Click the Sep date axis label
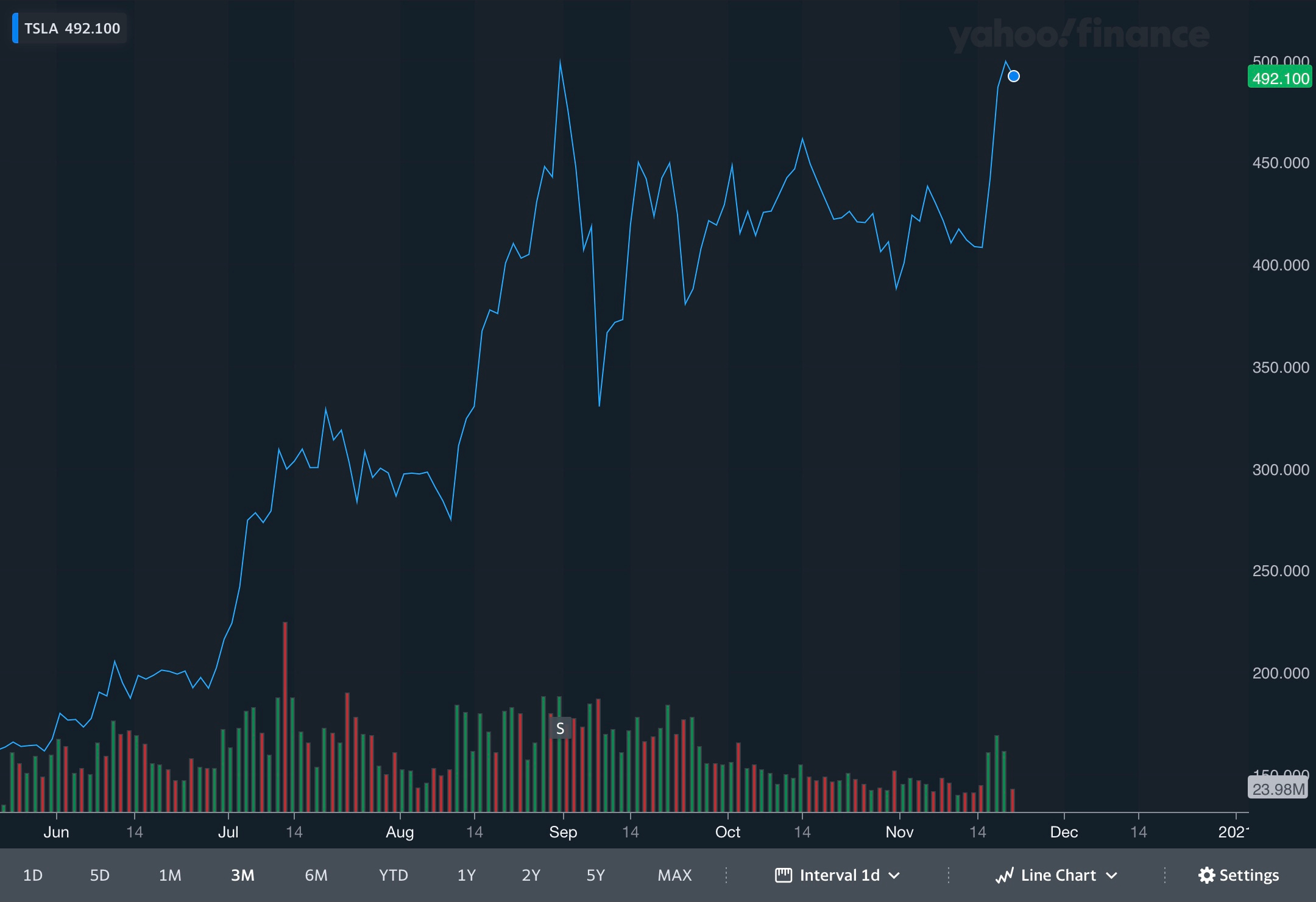The image size is (1316, 902). coord(563,832)
